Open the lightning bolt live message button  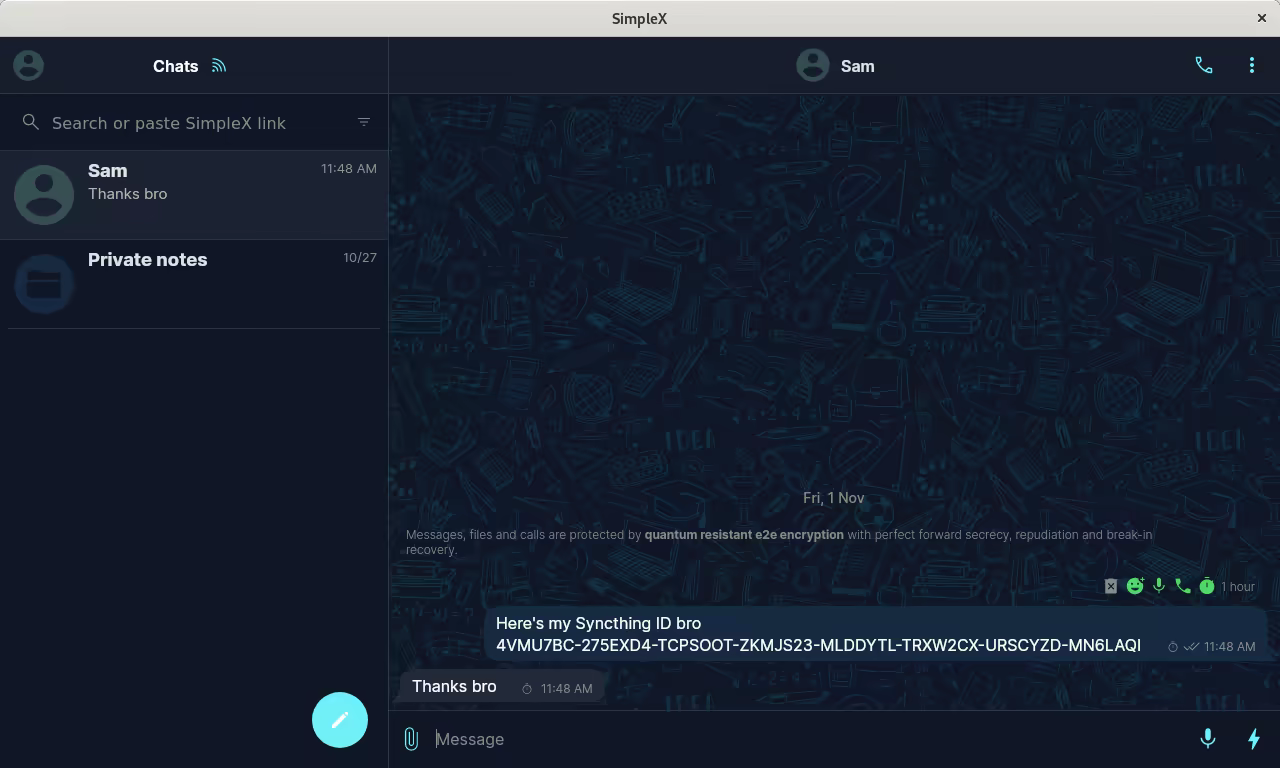click(1253, 739)
